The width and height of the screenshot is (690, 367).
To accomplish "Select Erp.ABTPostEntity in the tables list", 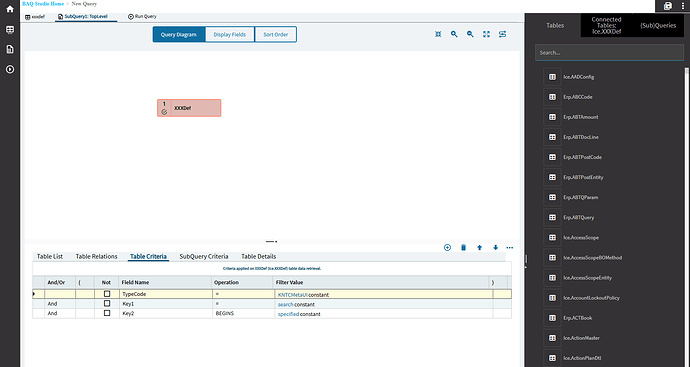I will tap(584, 177).
